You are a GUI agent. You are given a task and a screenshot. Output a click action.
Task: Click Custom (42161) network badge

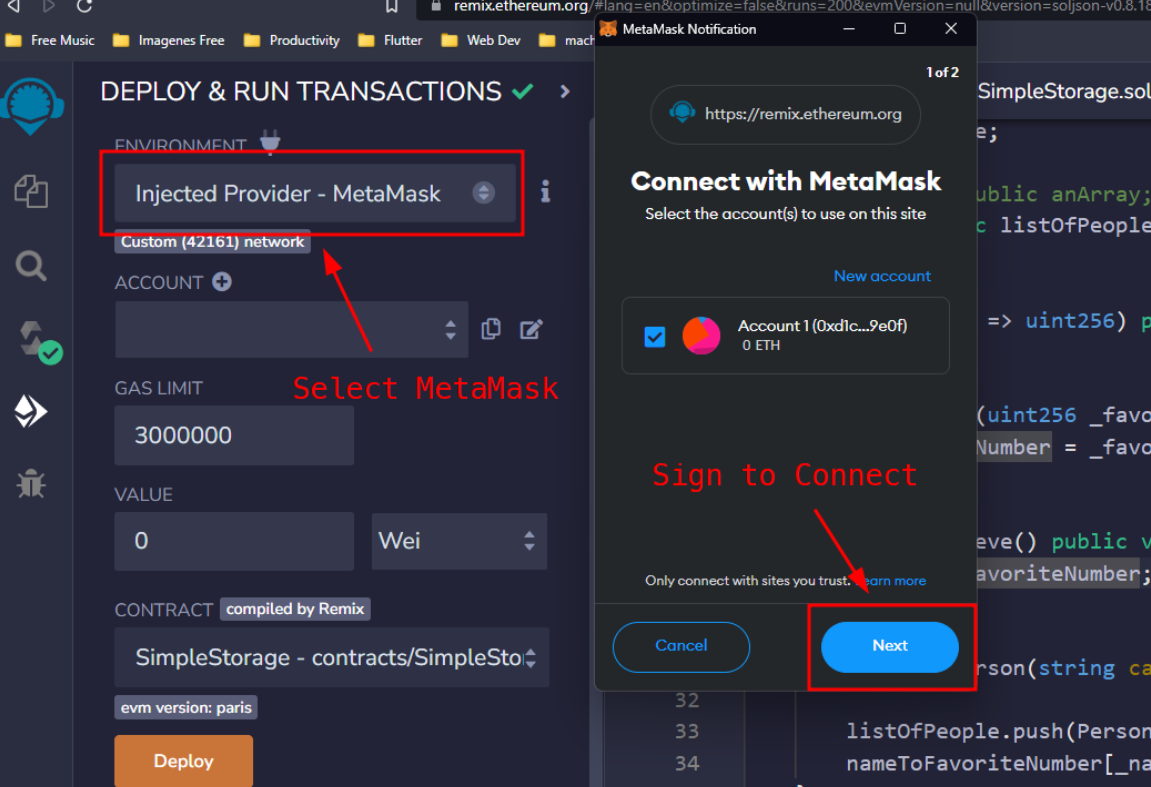(x=212, y=242)
